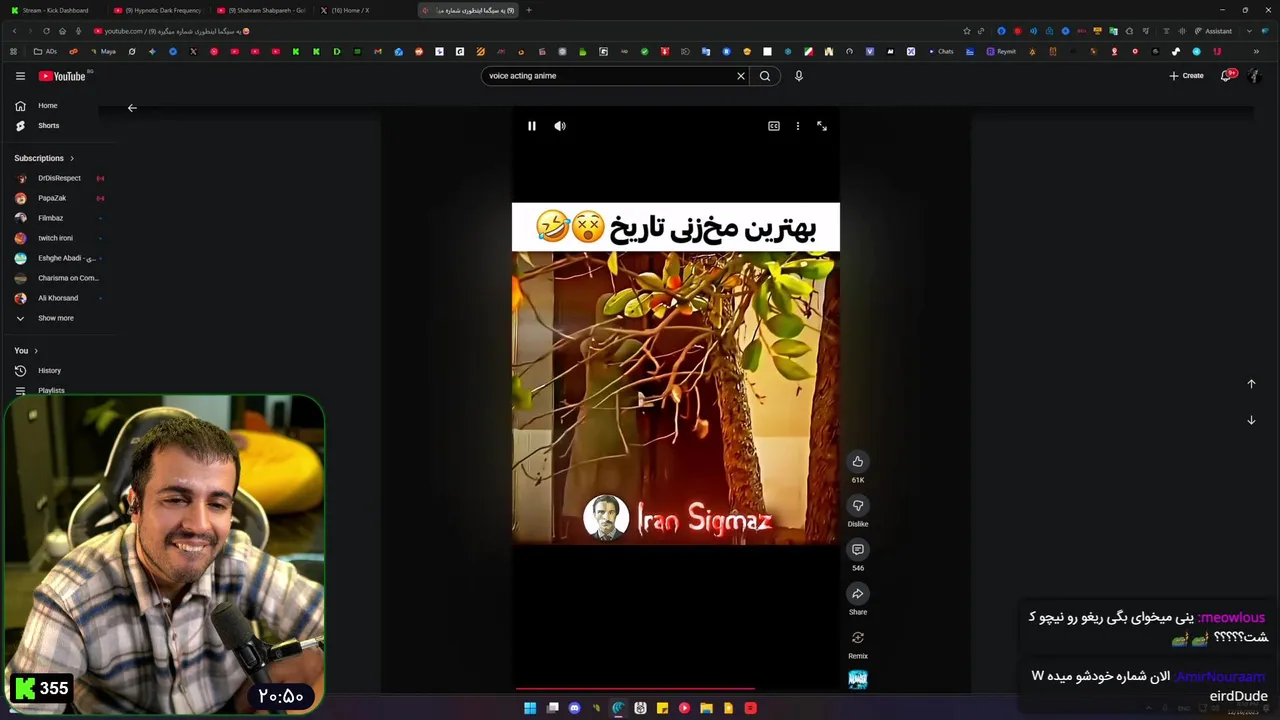This screenshot has width=1280, height=720.
Task: Open the Windows Start menu
Action: pyautogui.click(x=530, y=708)
